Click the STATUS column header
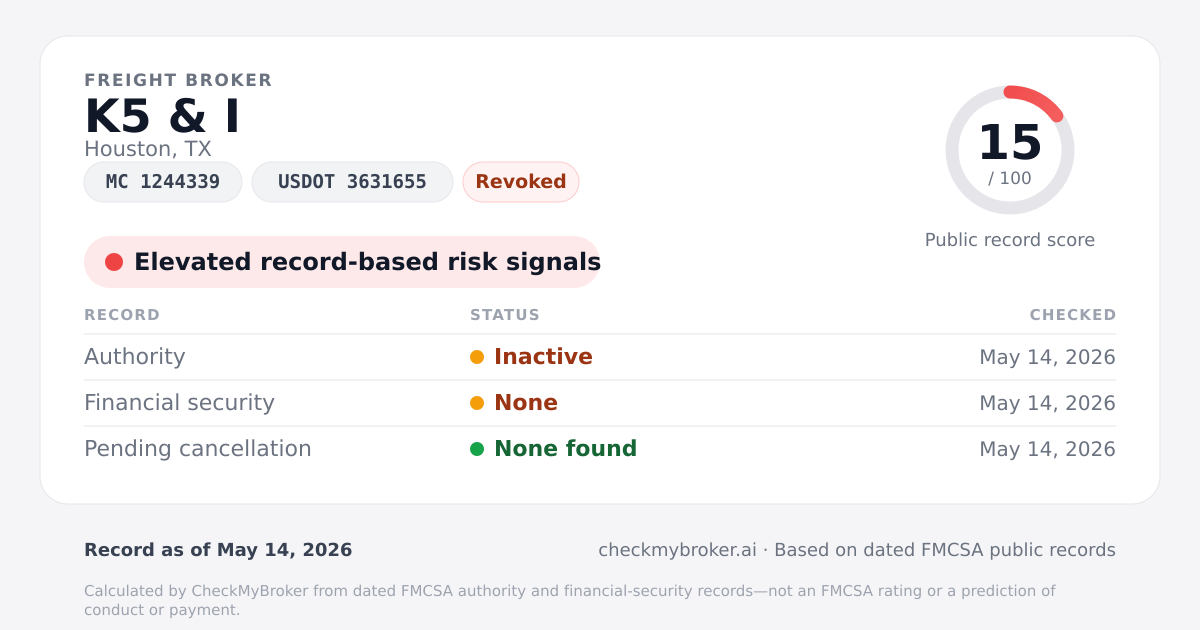Viewport: 1200px width, 630px height. [505, 315]
